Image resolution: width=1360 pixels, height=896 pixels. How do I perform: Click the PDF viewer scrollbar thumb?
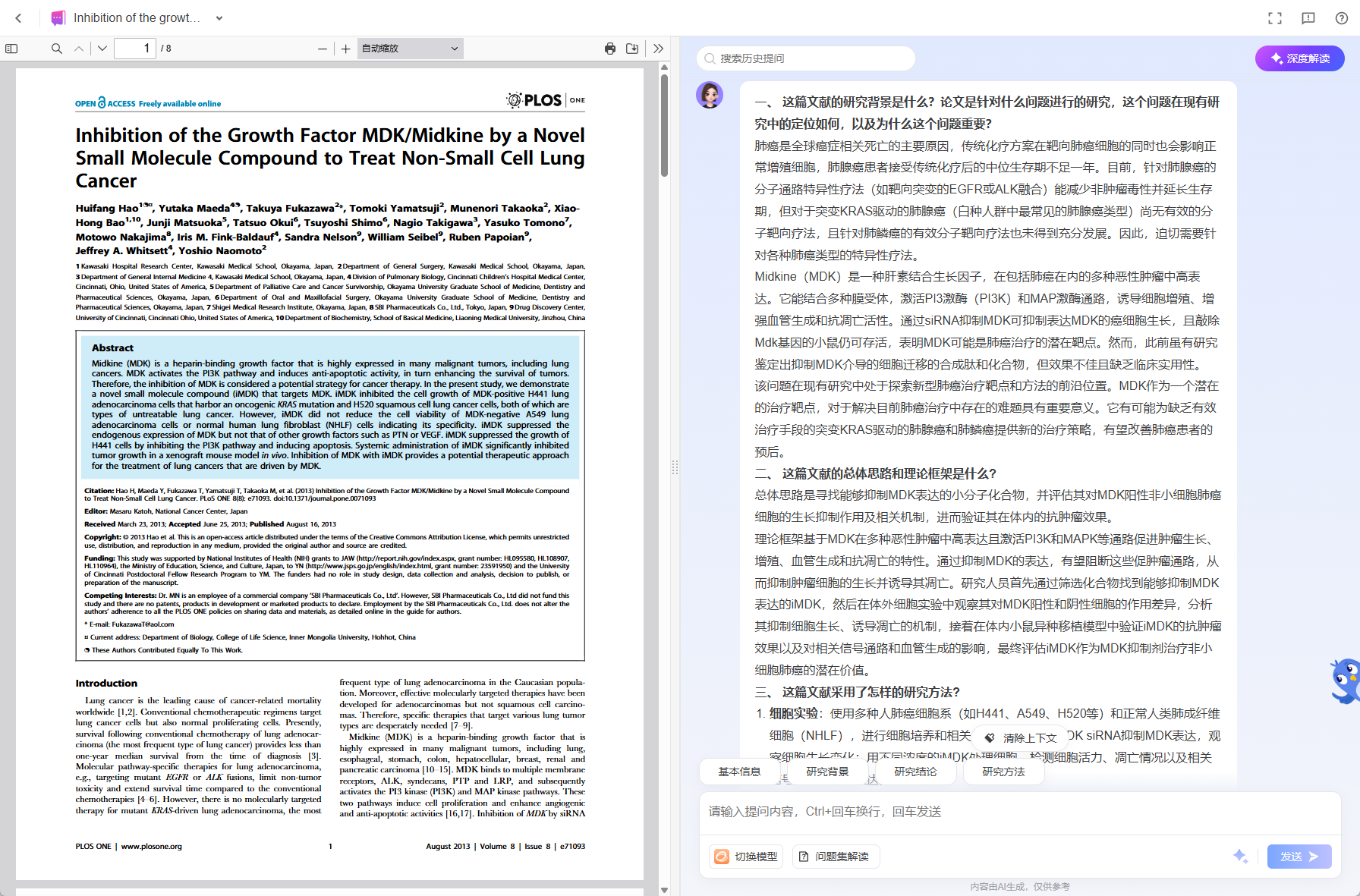click(x=664, y=125)
